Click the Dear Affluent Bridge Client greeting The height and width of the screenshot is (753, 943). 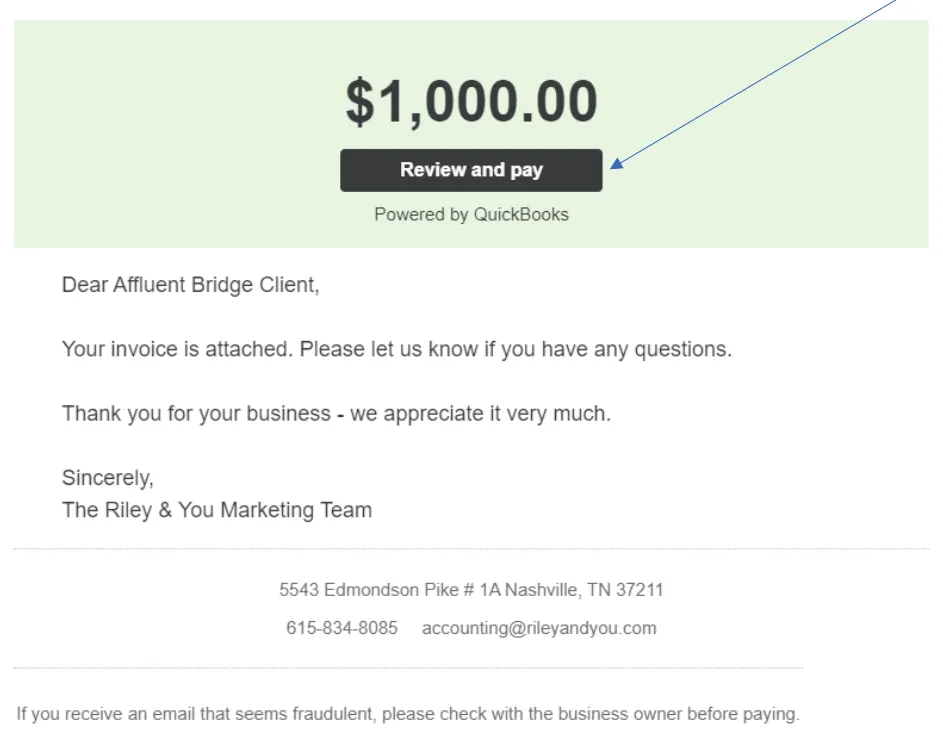point(190,285)
